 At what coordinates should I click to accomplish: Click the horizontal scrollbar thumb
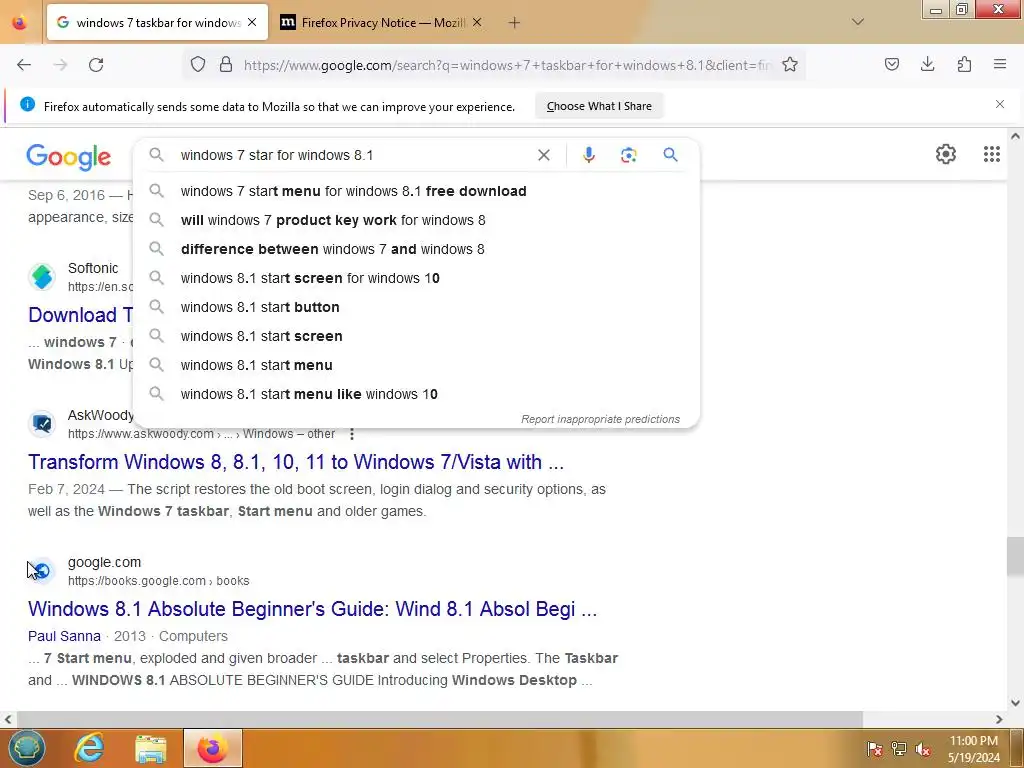pos(439,719)
